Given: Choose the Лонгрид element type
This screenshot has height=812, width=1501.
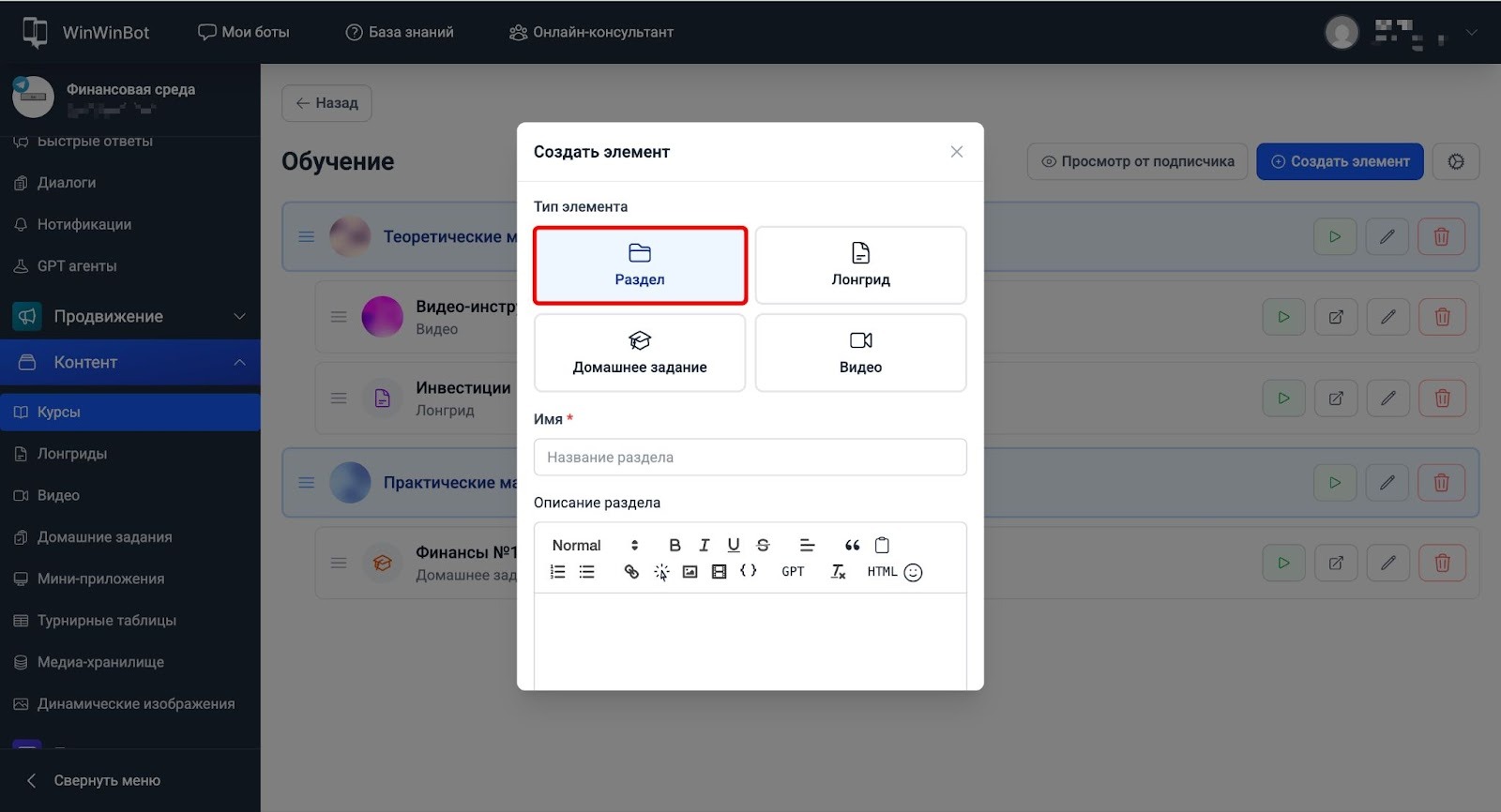Looking at the screenshot, I should point(860,265).
